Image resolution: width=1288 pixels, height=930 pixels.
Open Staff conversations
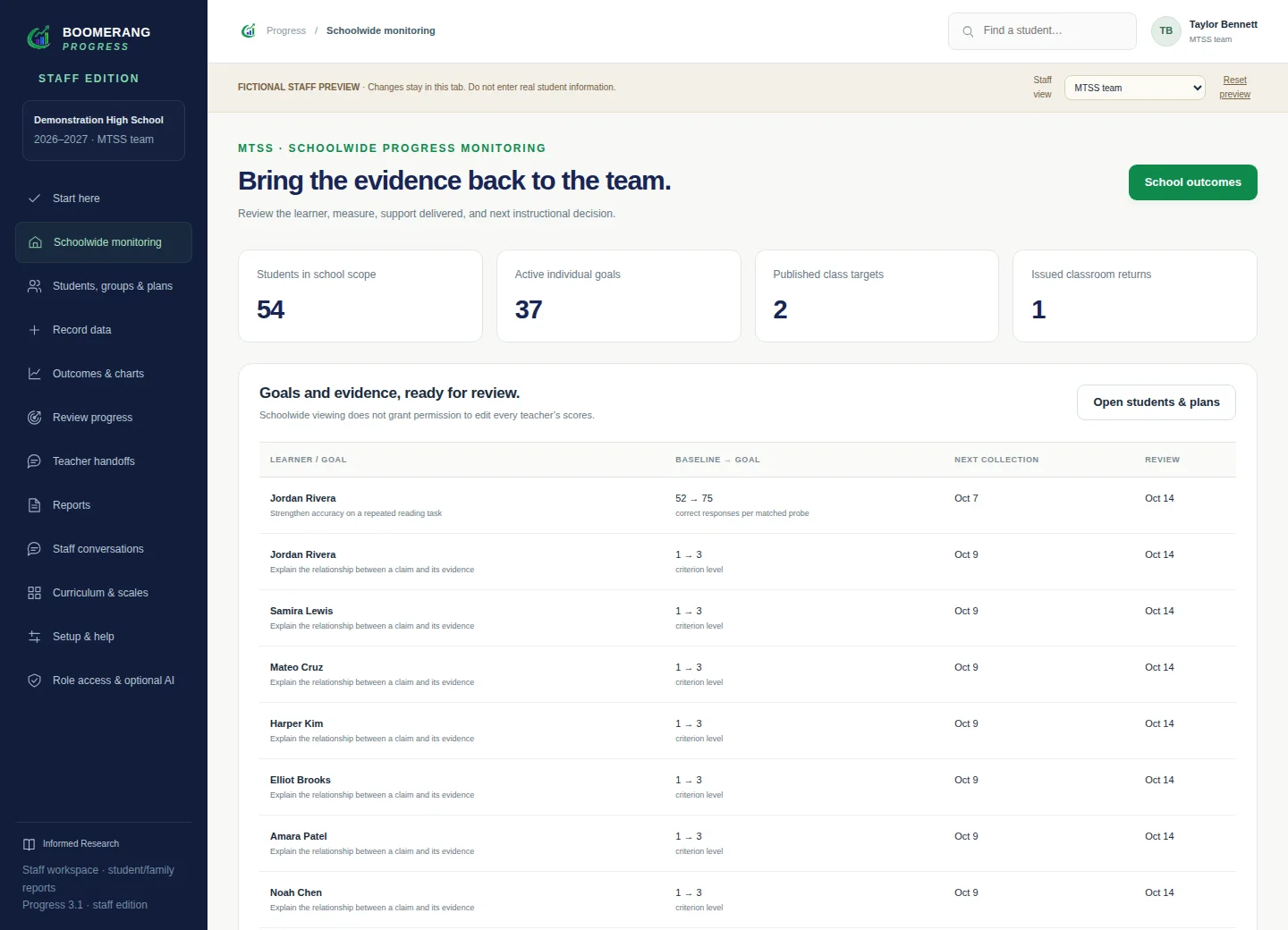tap(104, 549)
